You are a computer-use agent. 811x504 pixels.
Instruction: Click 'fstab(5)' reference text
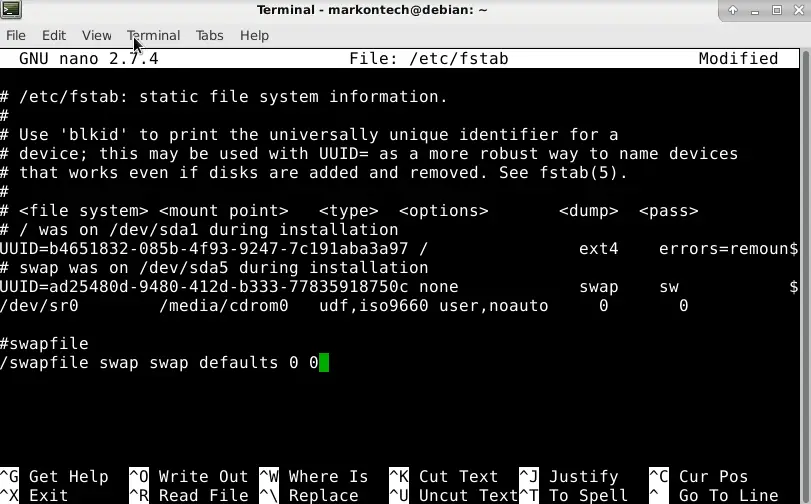pyautogui.click(x=578, y=173)
